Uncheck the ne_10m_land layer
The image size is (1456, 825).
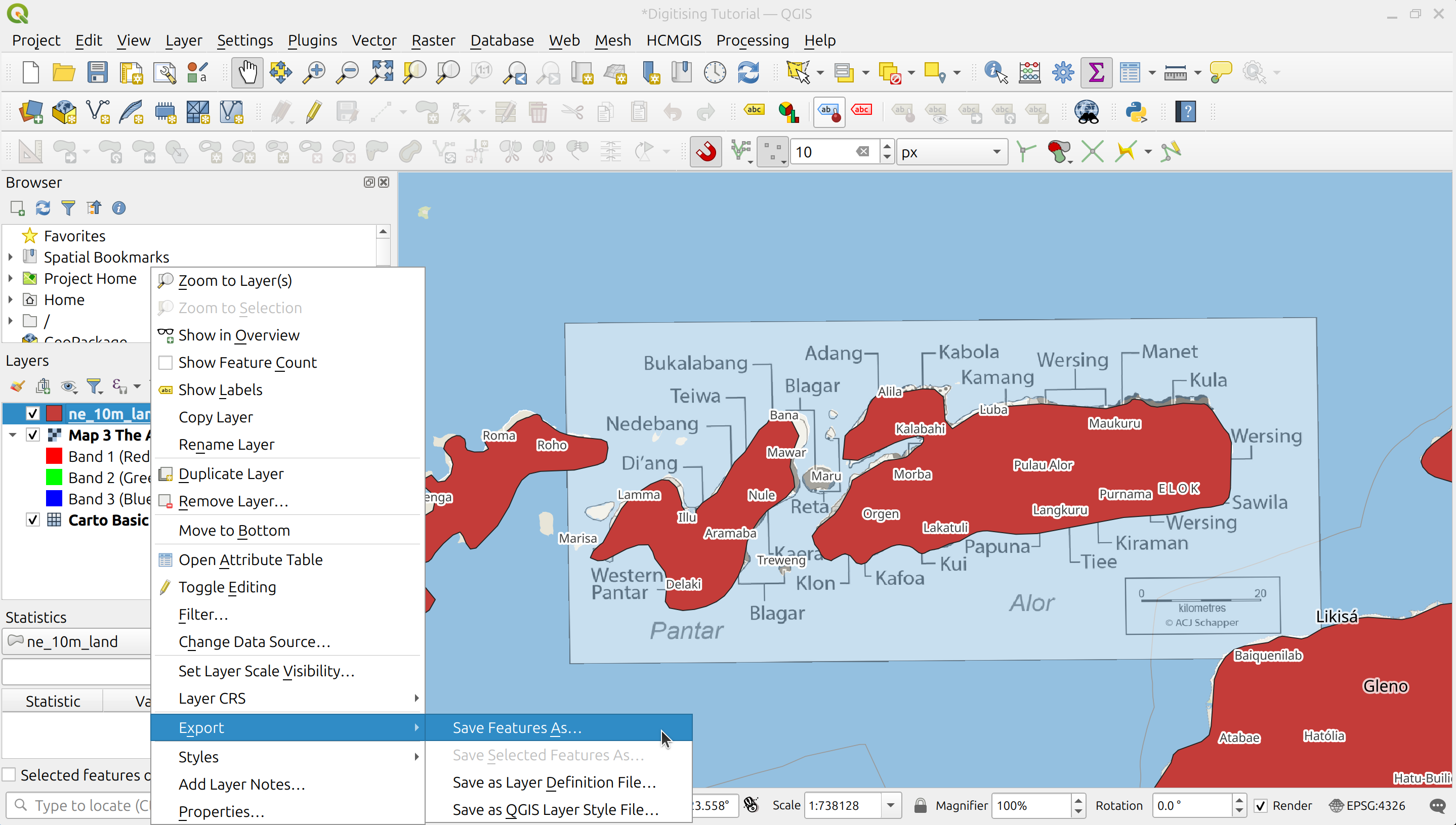[32, 413]
